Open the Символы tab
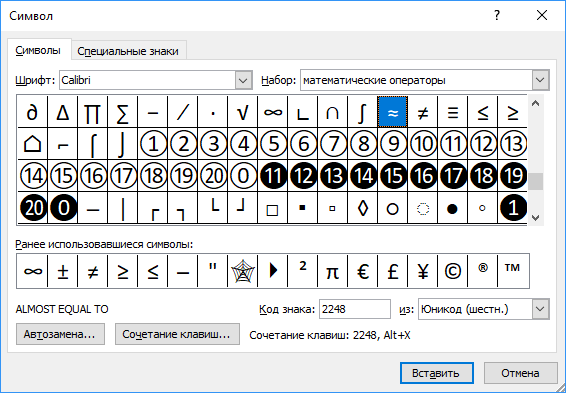The image size is (566, 393). click(38, 50)
